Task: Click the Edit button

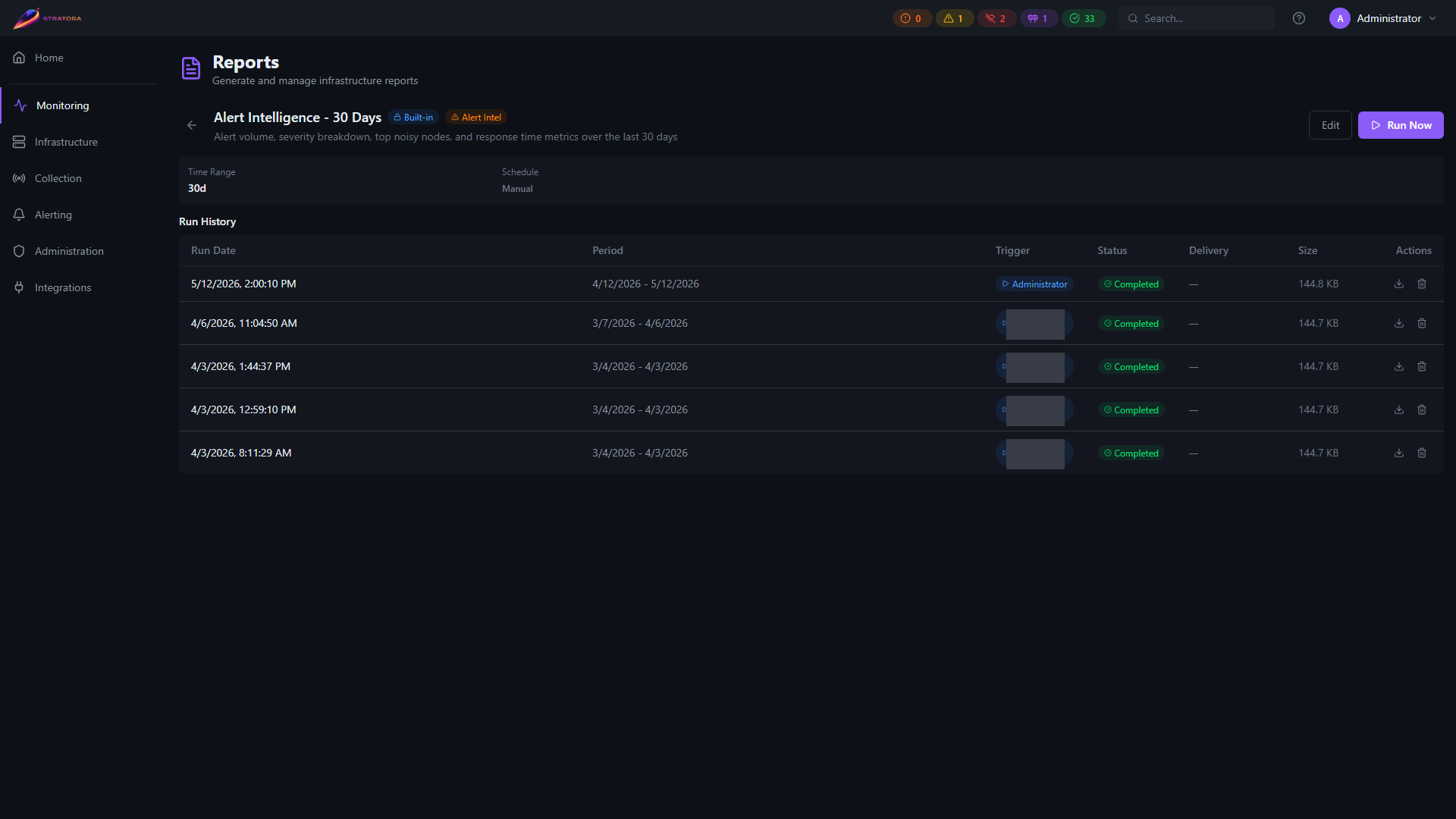Action: (x=1330, y=125)
